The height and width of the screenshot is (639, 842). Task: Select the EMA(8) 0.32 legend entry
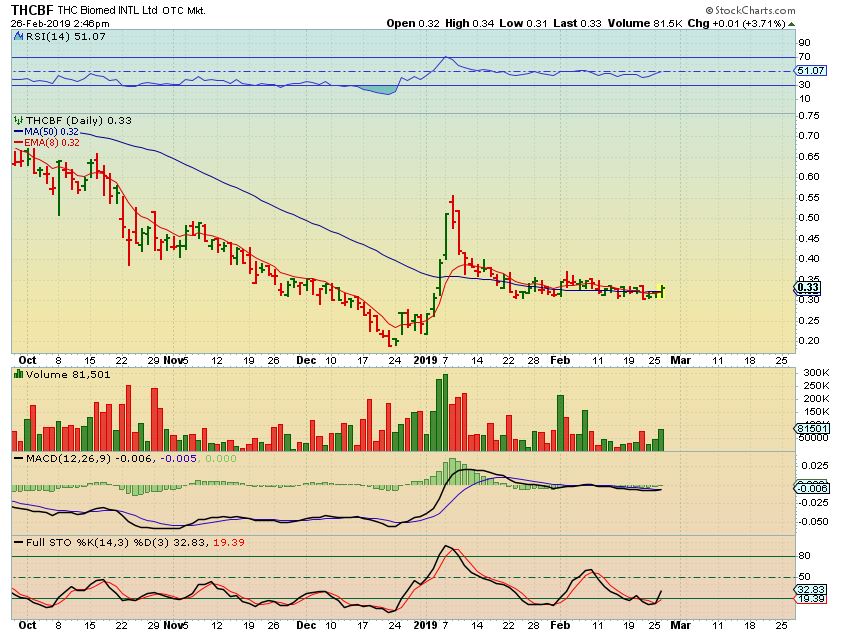point(47,143)
